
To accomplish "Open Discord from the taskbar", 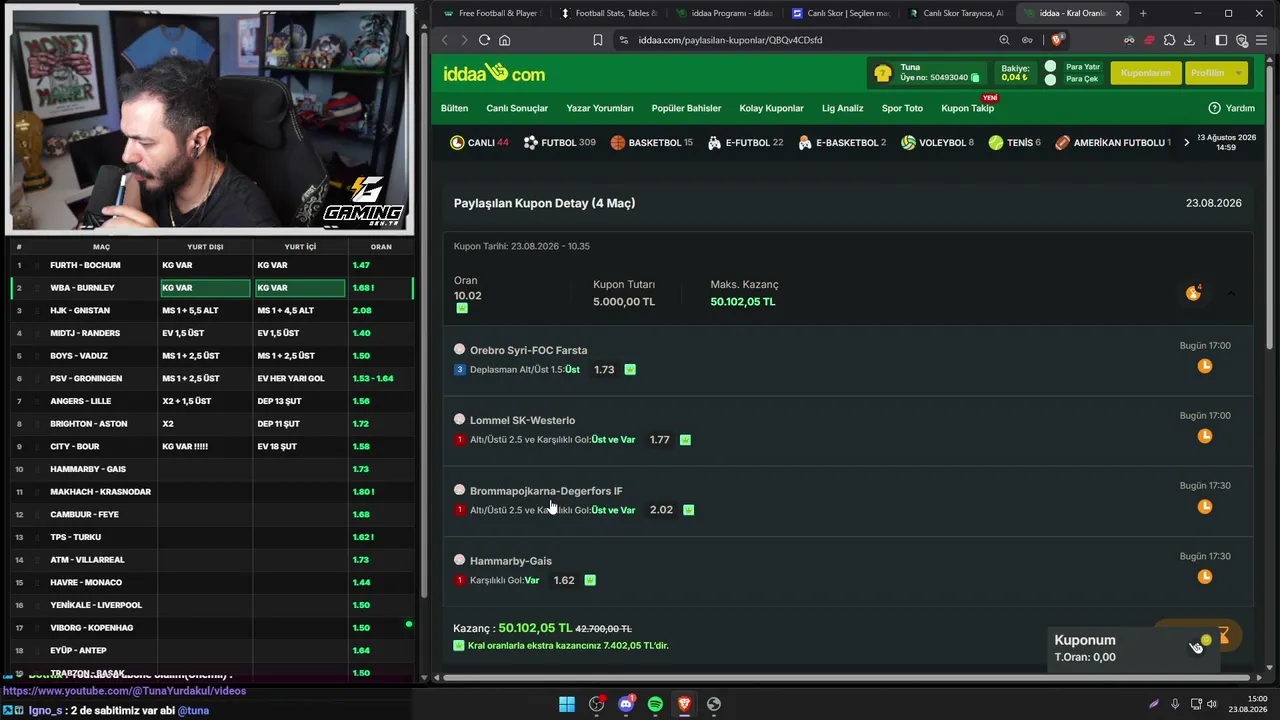I will [x=626, y=704].
